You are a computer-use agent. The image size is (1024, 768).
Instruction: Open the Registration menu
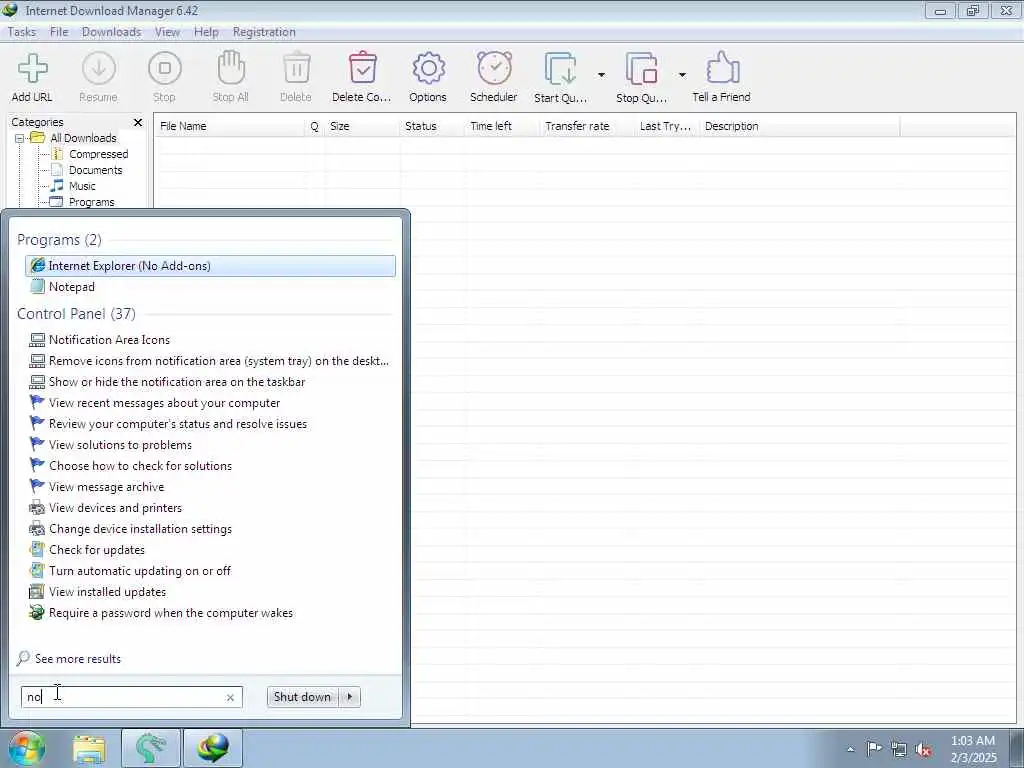pos(264,32)
